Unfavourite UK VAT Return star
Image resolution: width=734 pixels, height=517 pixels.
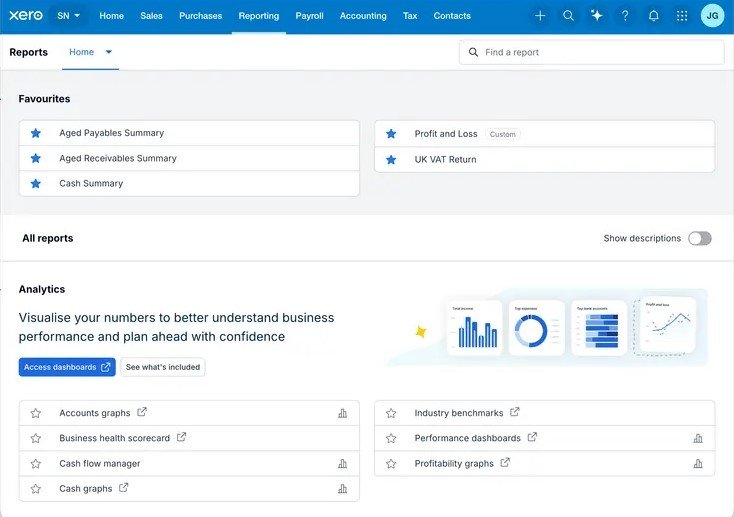tap(391, 160)
